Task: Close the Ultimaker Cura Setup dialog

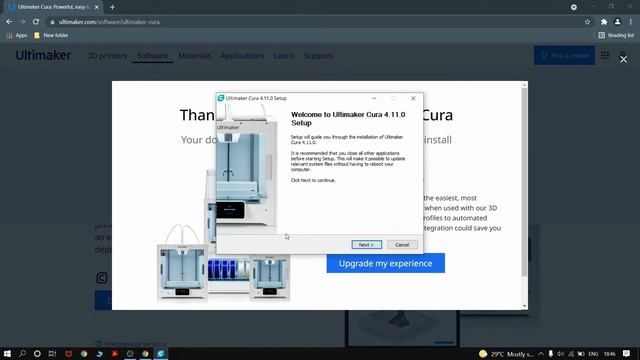Action: (x=413, y=98)
